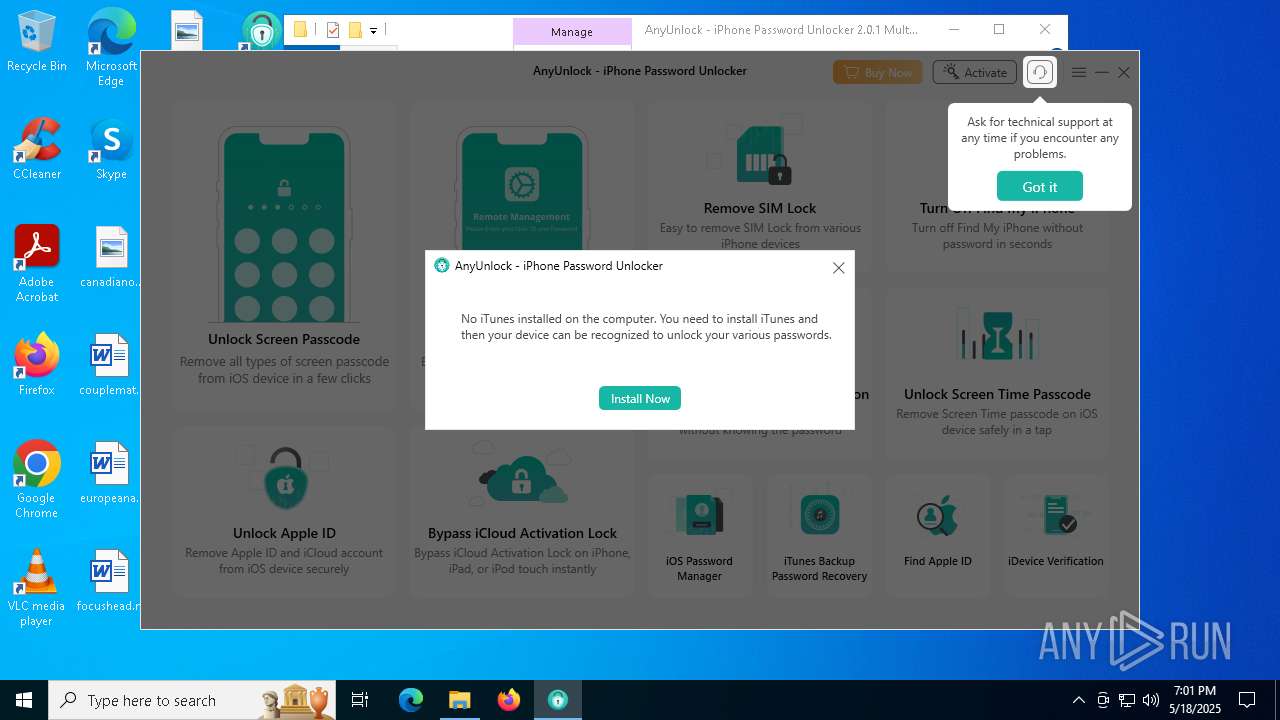Screen dimensions: 1280x720
Task: Select the Unlock Apple ID padlock icon
Action: click(x=284, y=480)
